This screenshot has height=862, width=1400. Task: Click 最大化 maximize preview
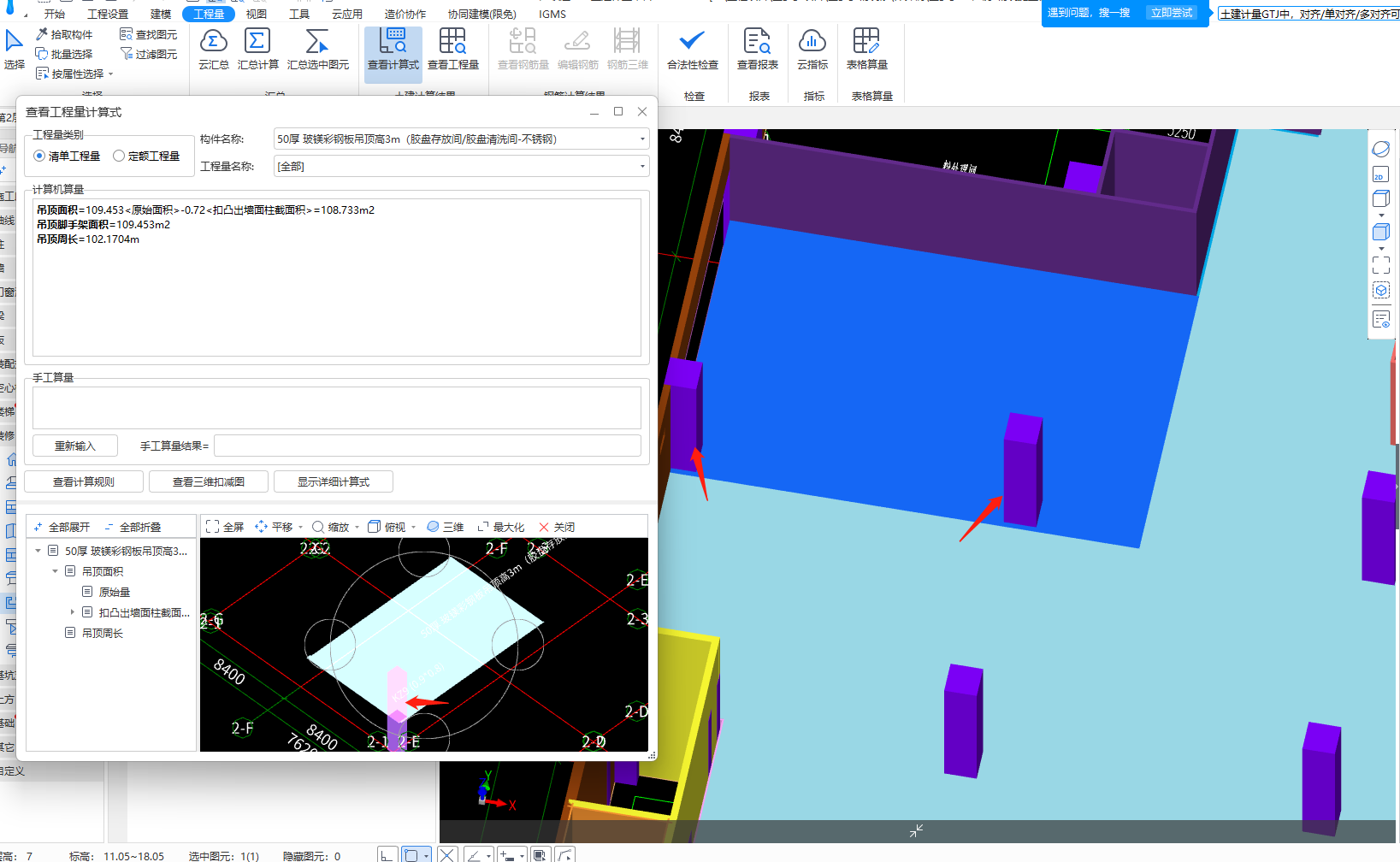(500, 527)
